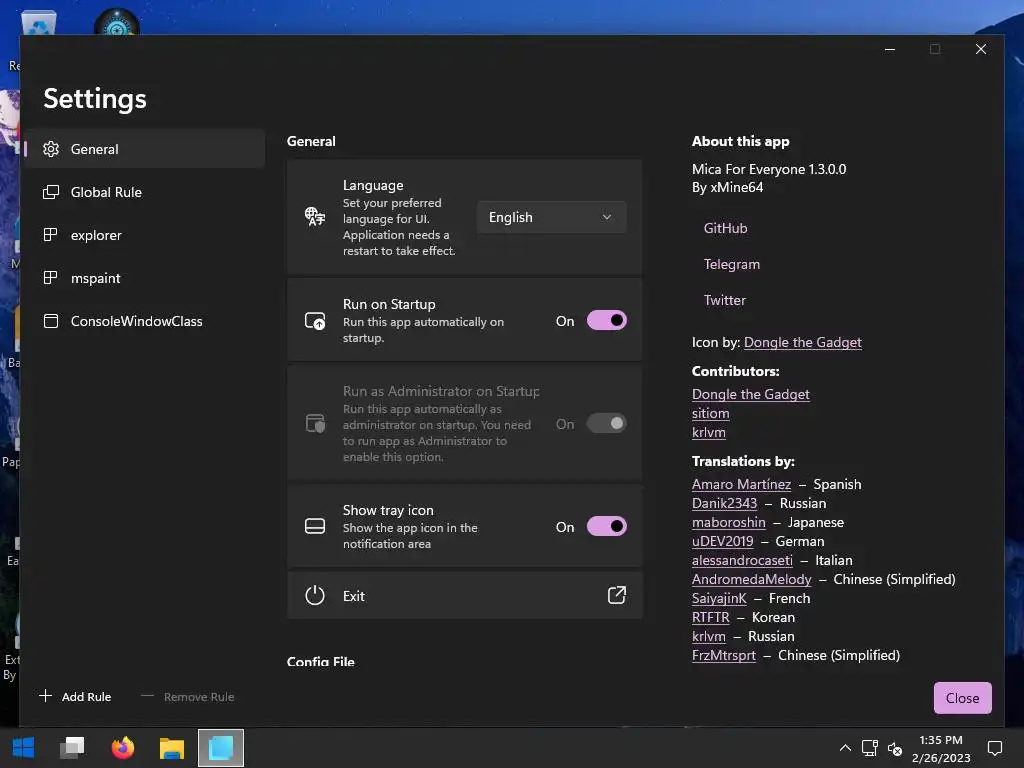Image resolution: width=1024 pixels, height=768 pixels.
Task: Show hidden tray icons chevron
Action: pos(845,748)
